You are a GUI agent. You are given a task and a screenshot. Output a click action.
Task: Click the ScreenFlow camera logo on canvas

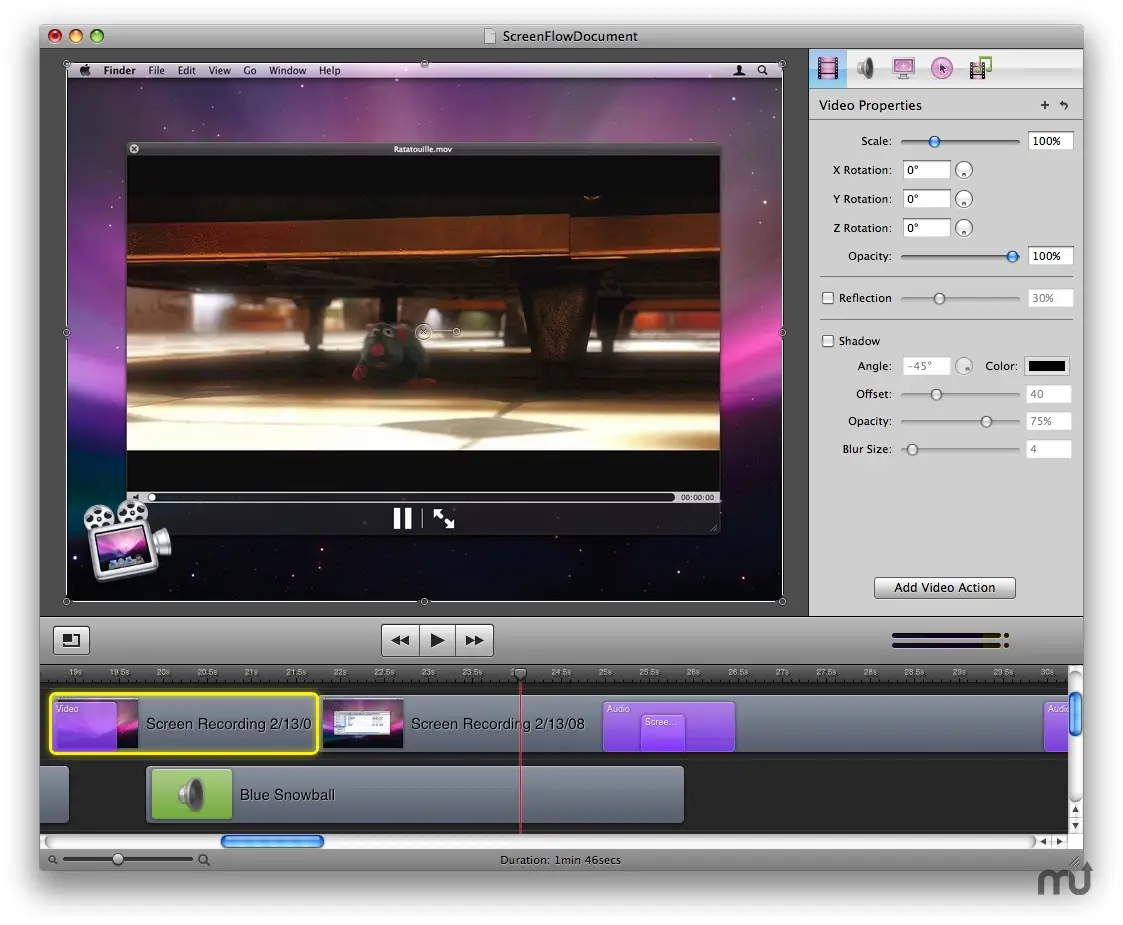tap(127, 541)
